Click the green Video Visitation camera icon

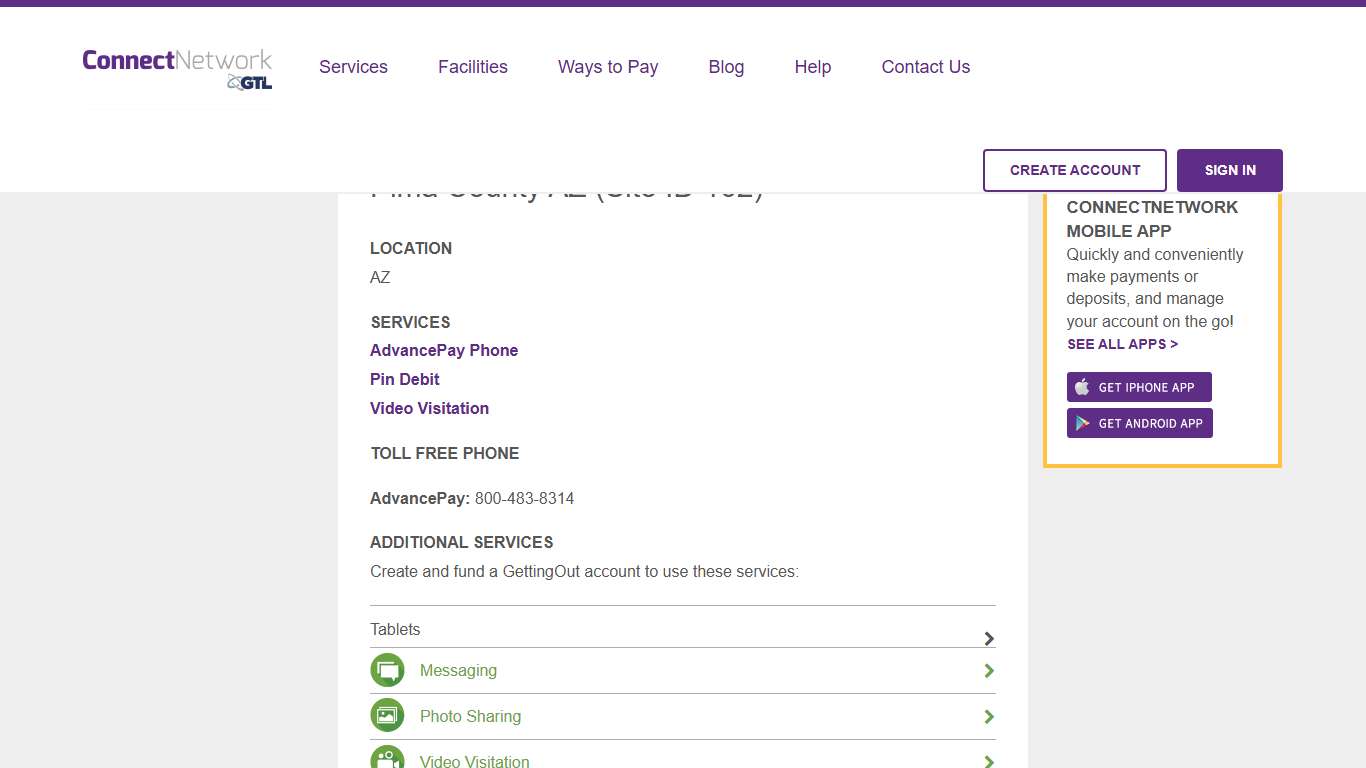pyautogui.click(x=387, y=759)
